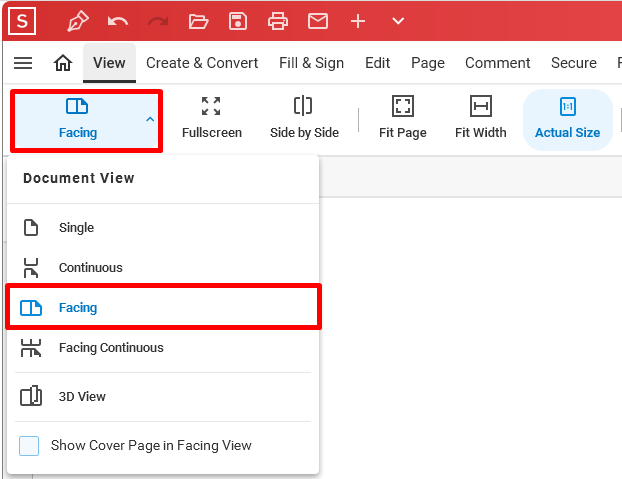The height and width of the screenshot is (479, 622).
Task: Select Facing in Document View menu
Action: (163, 307)
